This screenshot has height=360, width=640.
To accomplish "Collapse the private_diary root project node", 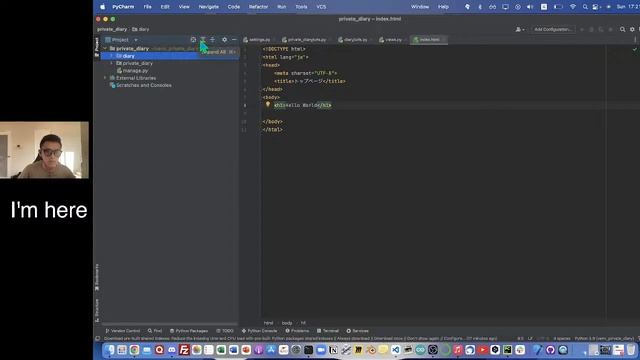I will tap(105, 48).
